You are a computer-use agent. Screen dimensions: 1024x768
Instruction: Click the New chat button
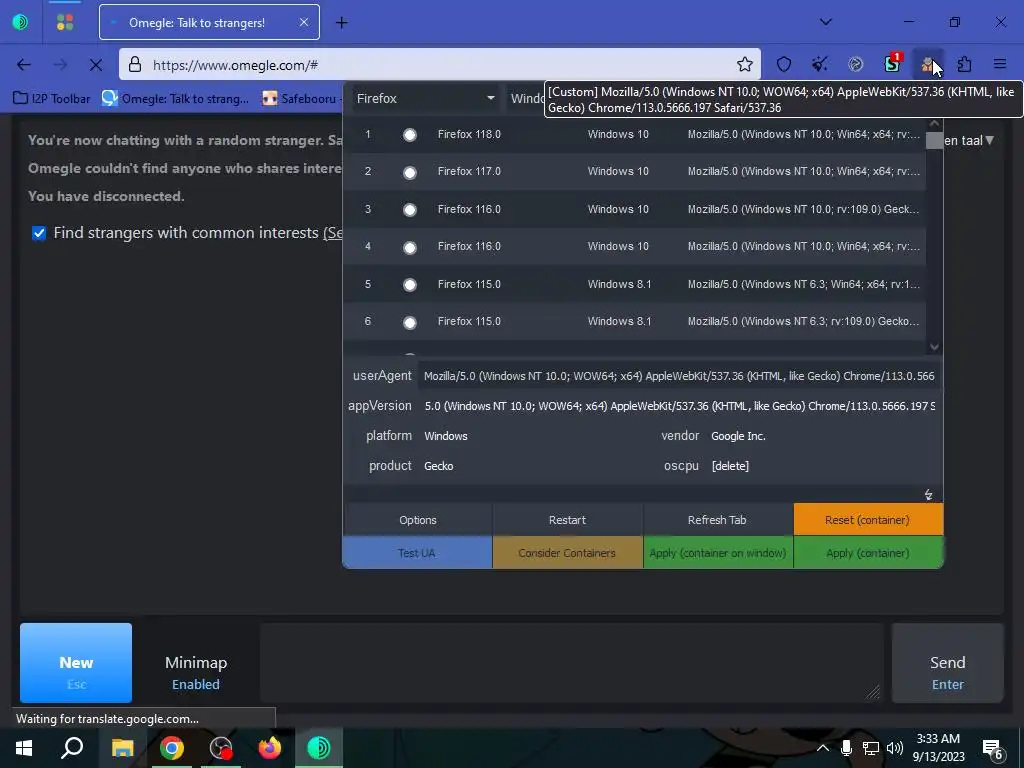[76, 663]
